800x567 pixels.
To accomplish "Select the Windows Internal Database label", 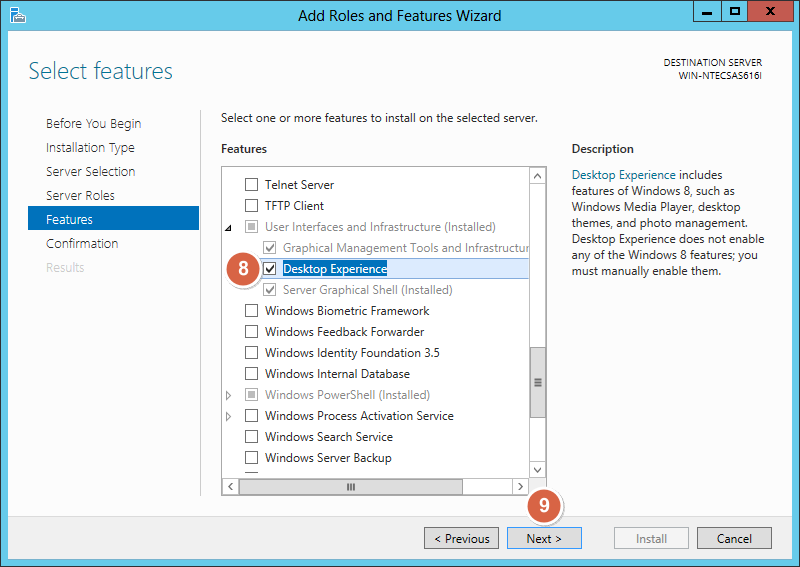I will pos(337,374).
